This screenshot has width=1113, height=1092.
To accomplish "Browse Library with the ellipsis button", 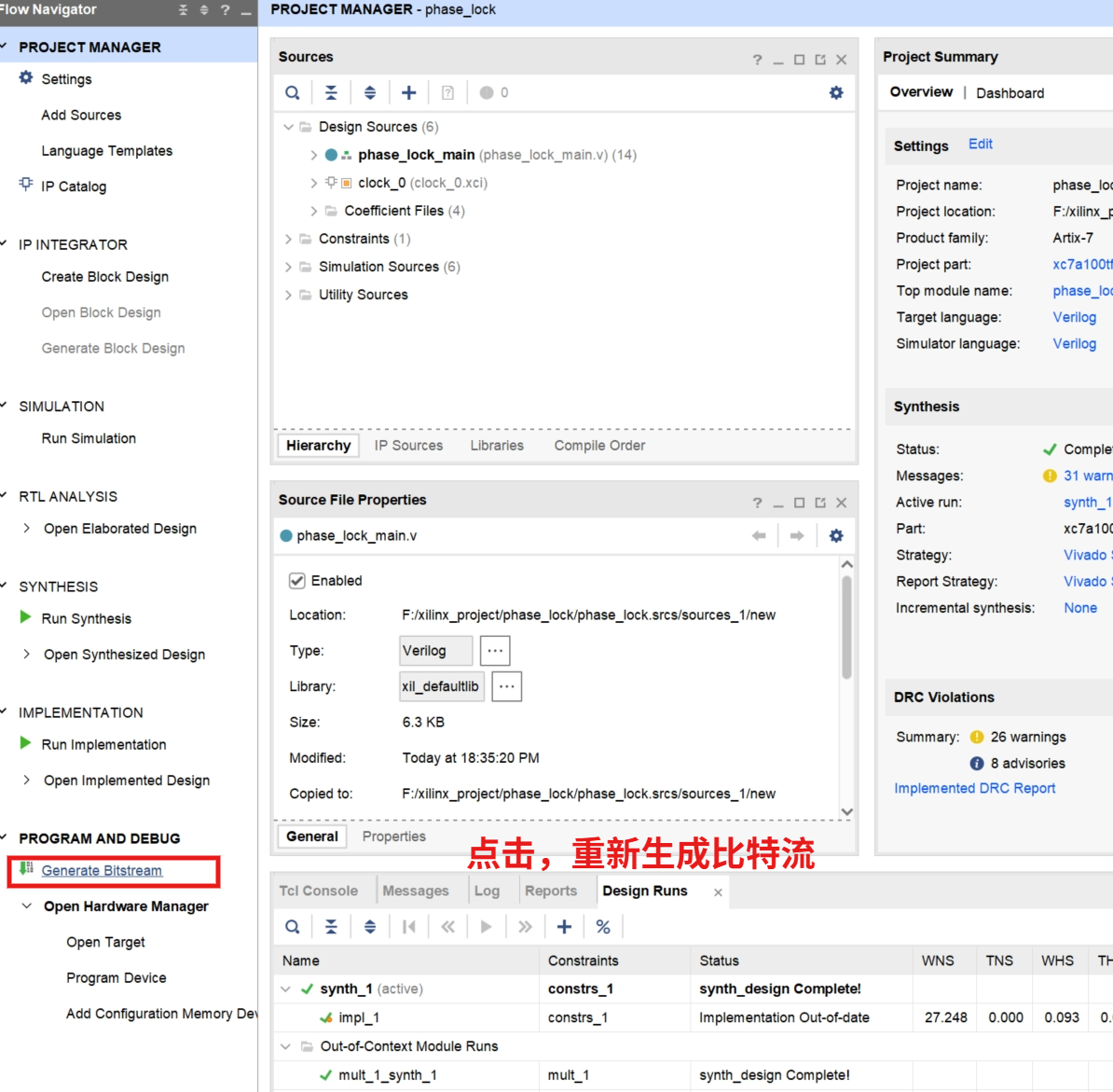I will coord(507,686).
